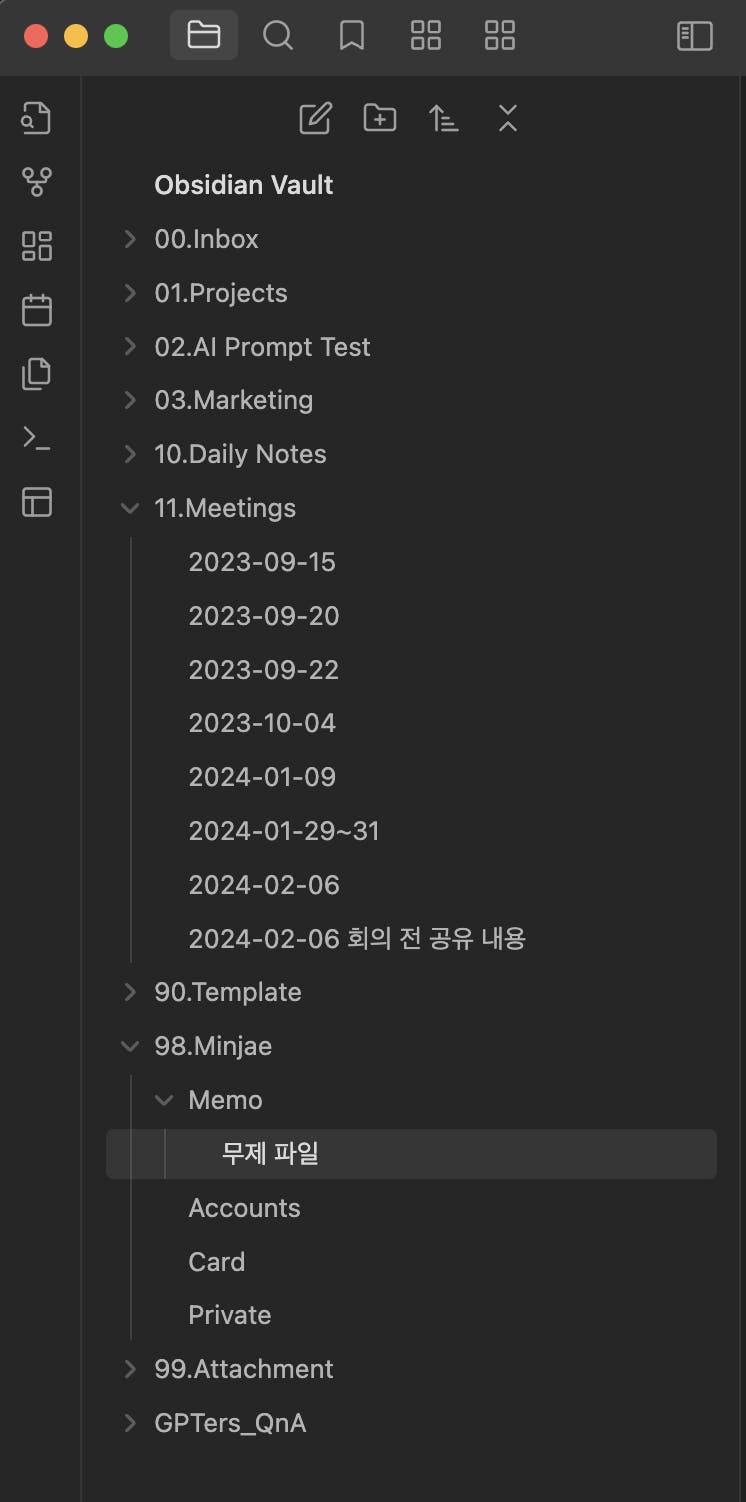Open the Accounts note

pos(244,1208)
